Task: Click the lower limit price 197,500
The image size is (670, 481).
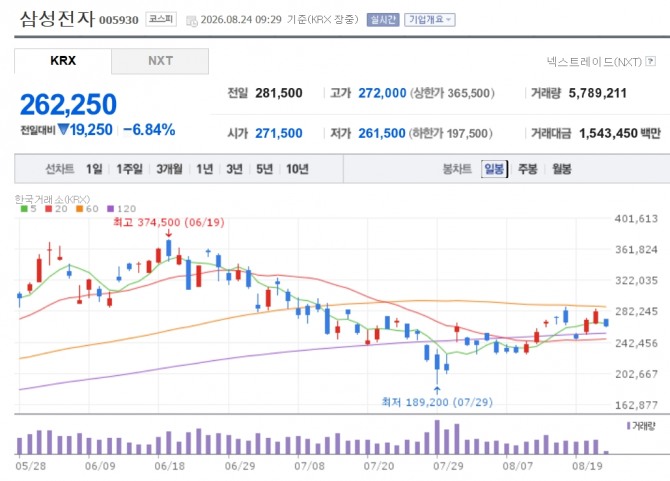Action: click(466, 133)
